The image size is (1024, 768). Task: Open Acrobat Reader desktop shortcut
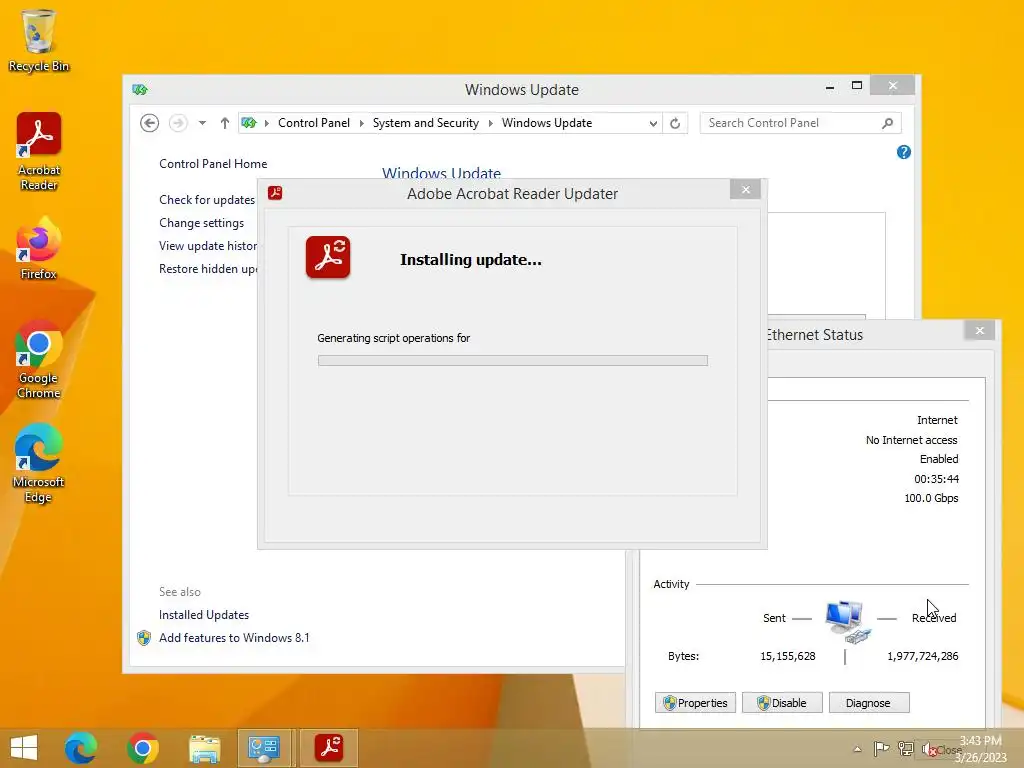click(x=39, y=152)
